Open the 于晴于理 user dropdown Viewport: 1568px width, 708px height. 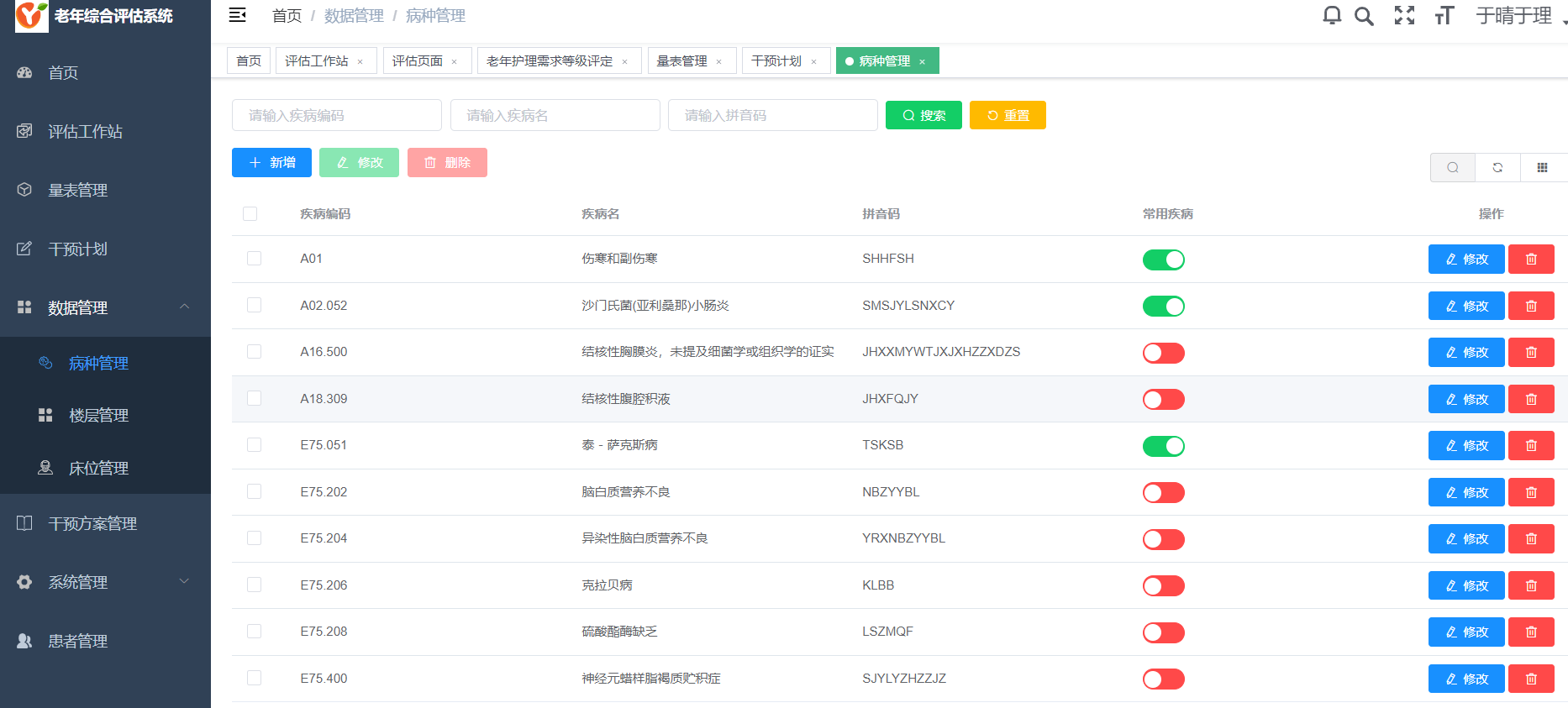click(1515, 16)
